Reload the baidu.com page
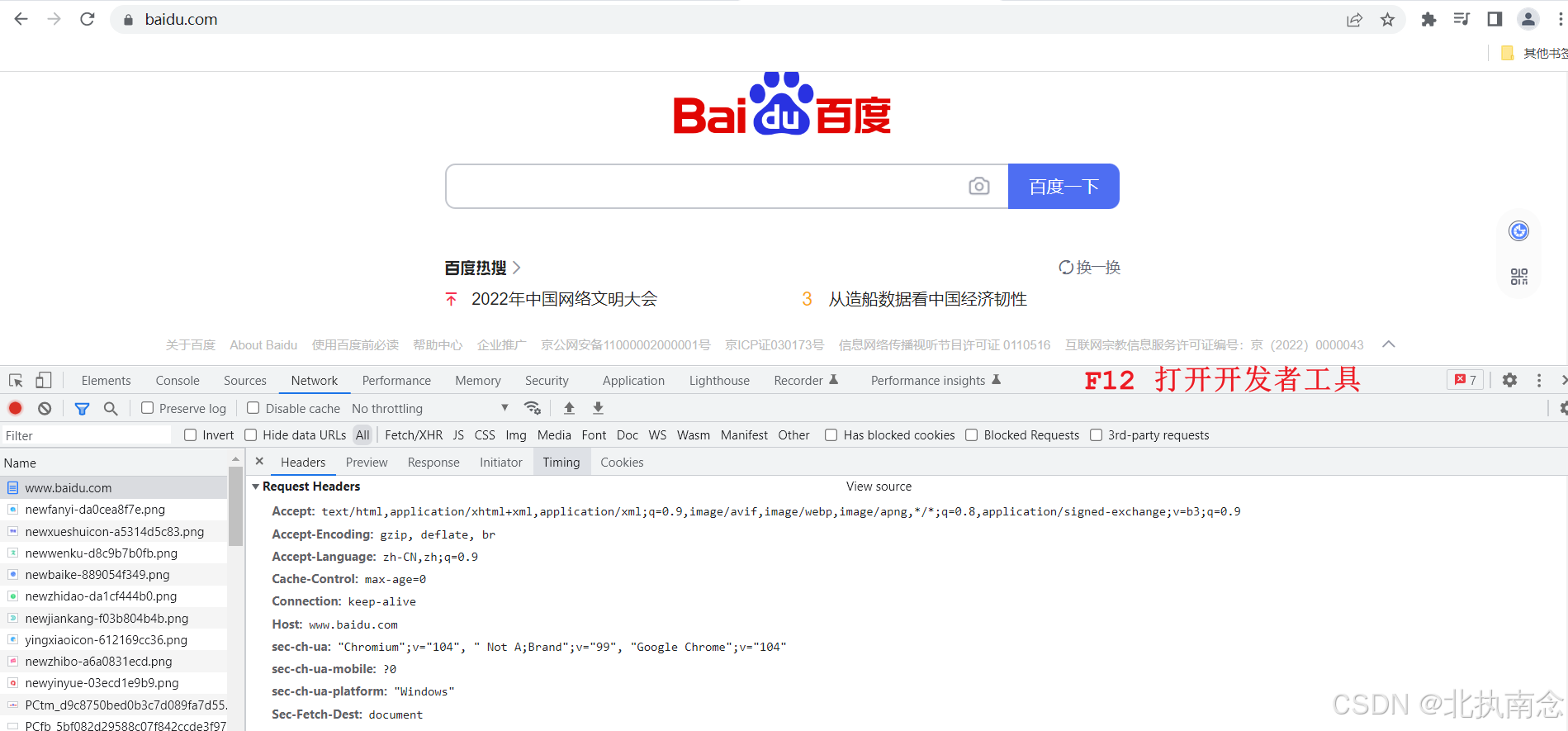The image size is (1568, 731). (x=88, y=19)
